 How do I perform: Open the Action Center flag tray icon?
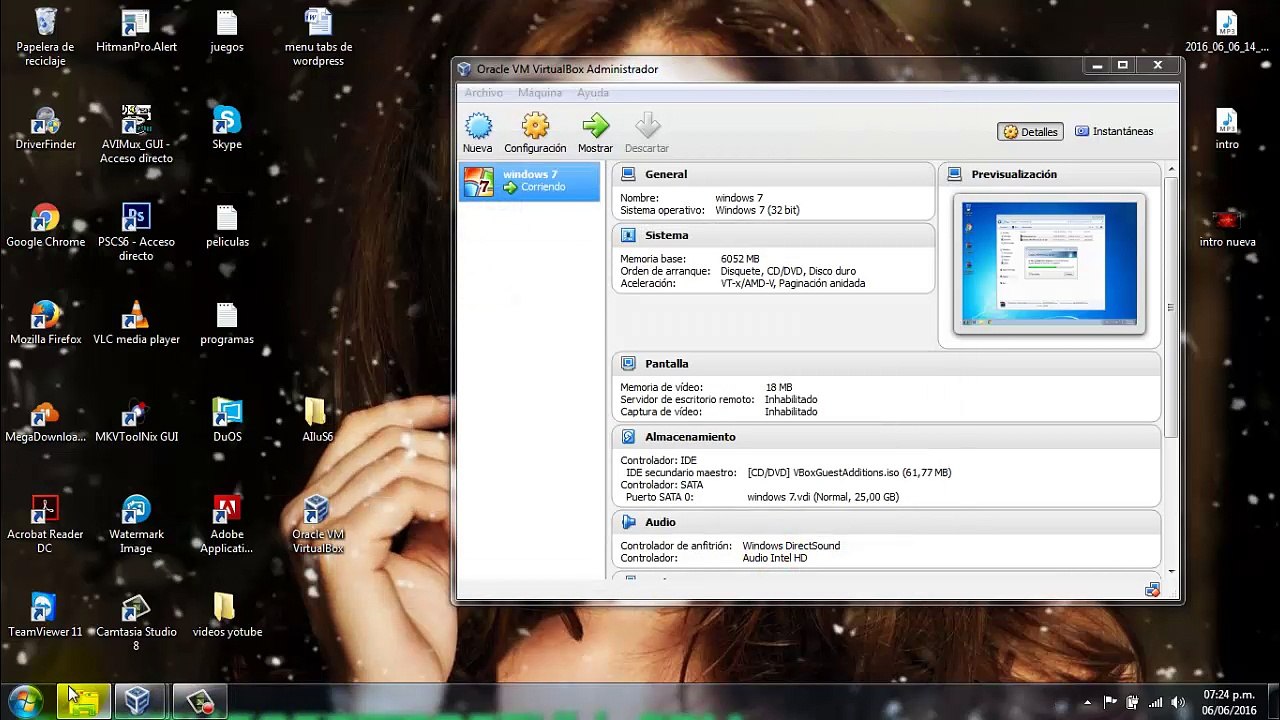(1110, 702)
